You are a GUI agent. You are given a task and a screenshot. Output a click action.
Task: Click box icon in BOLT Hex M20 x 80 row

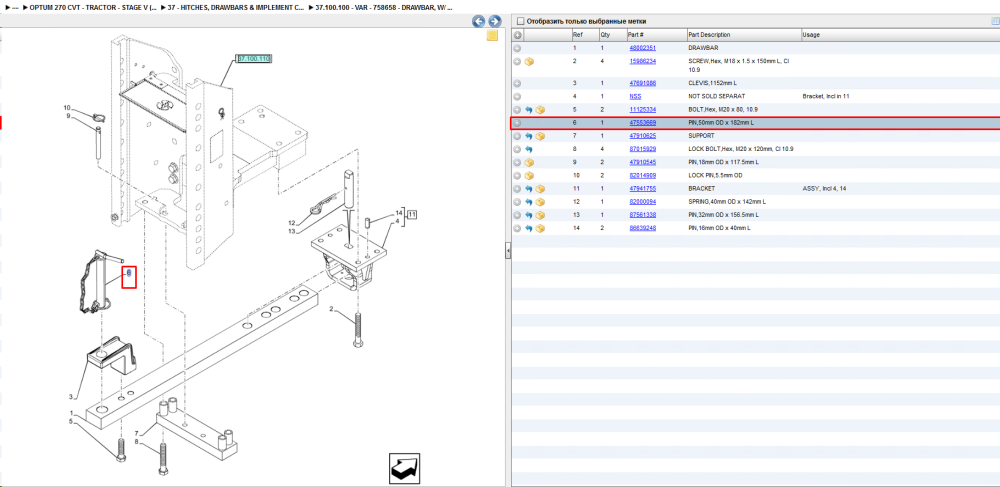[x=540, y=110]
